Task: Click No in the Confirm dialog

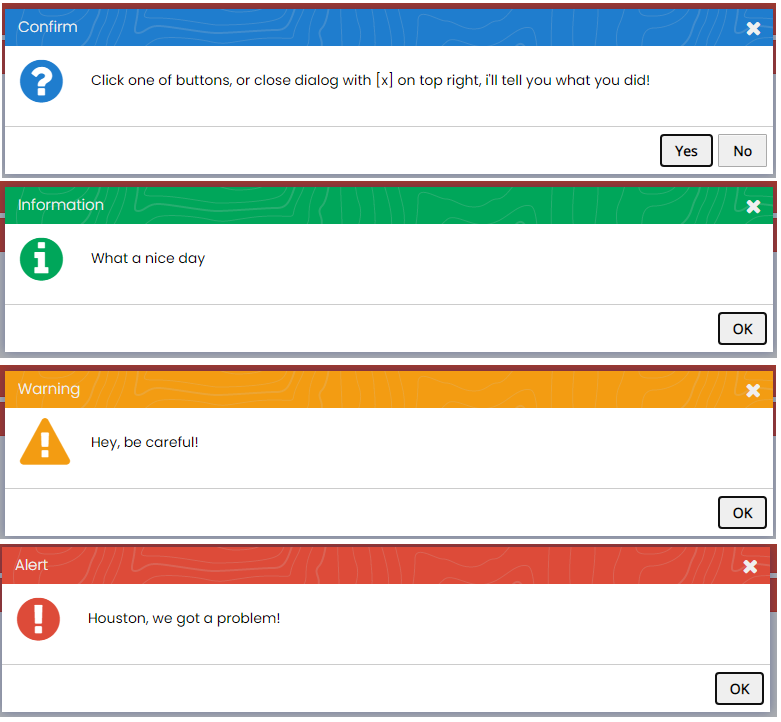Action: (742, 150)
